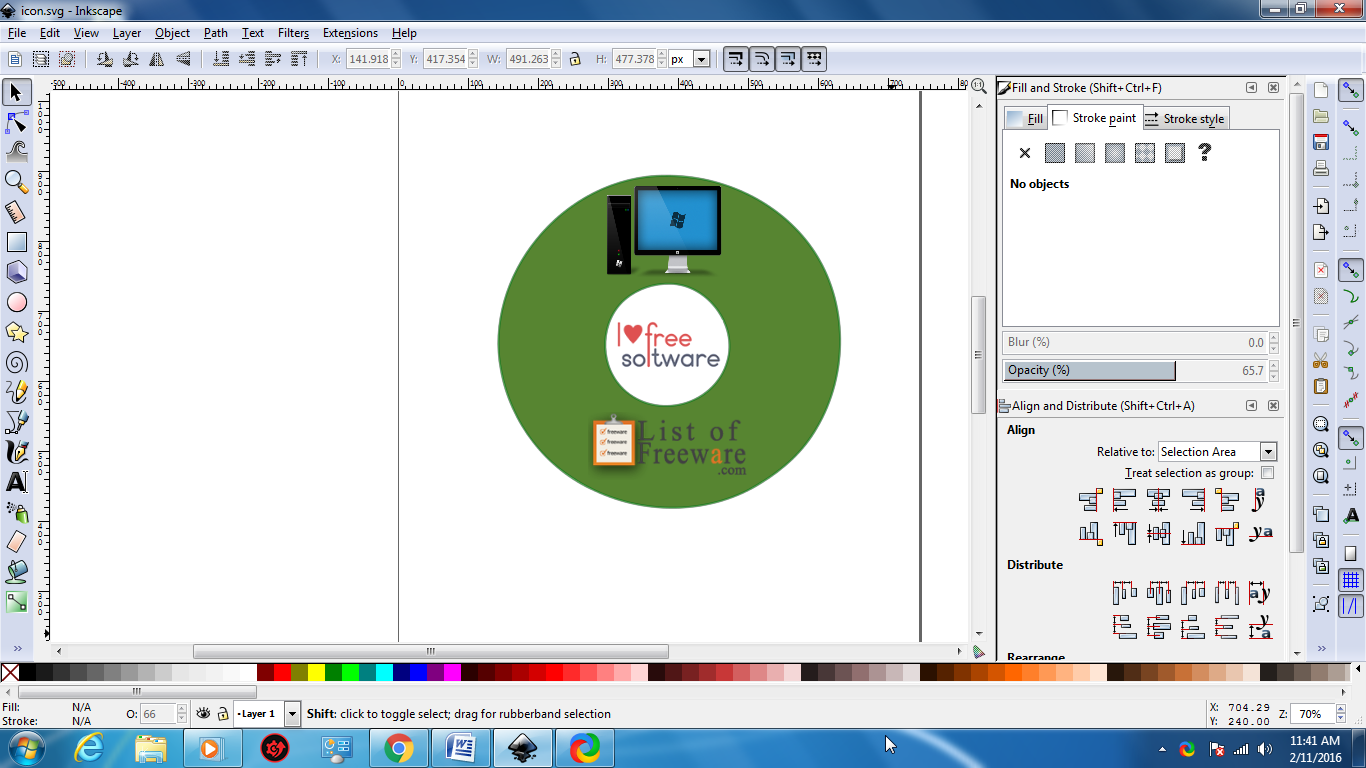This screenshot has width=1366, height=768.
Task: Toggle layer visibility eye icon
Action: click(204, 713)
